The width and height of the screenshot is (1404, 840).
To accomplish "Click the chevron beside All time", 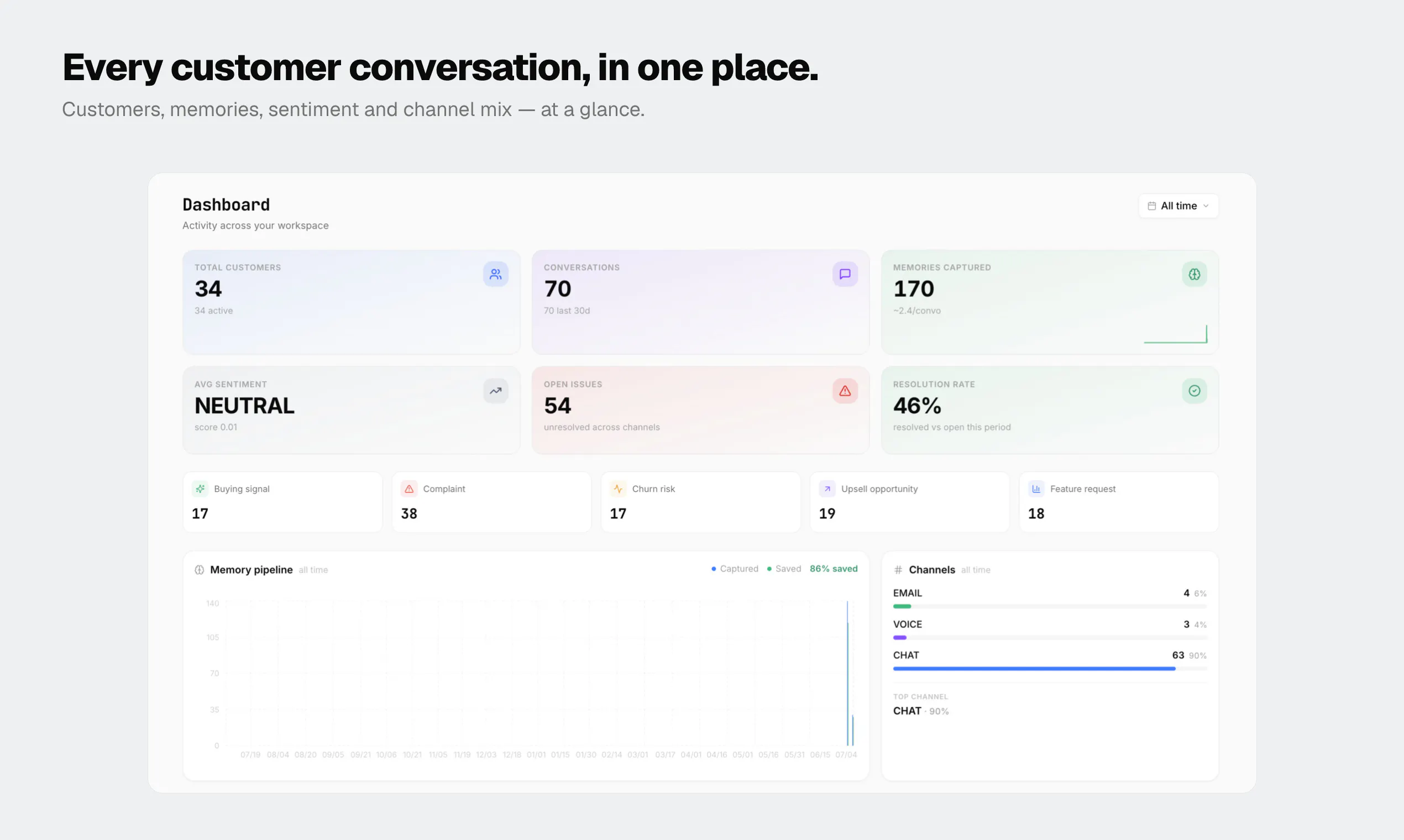I will coord(1206,206).
